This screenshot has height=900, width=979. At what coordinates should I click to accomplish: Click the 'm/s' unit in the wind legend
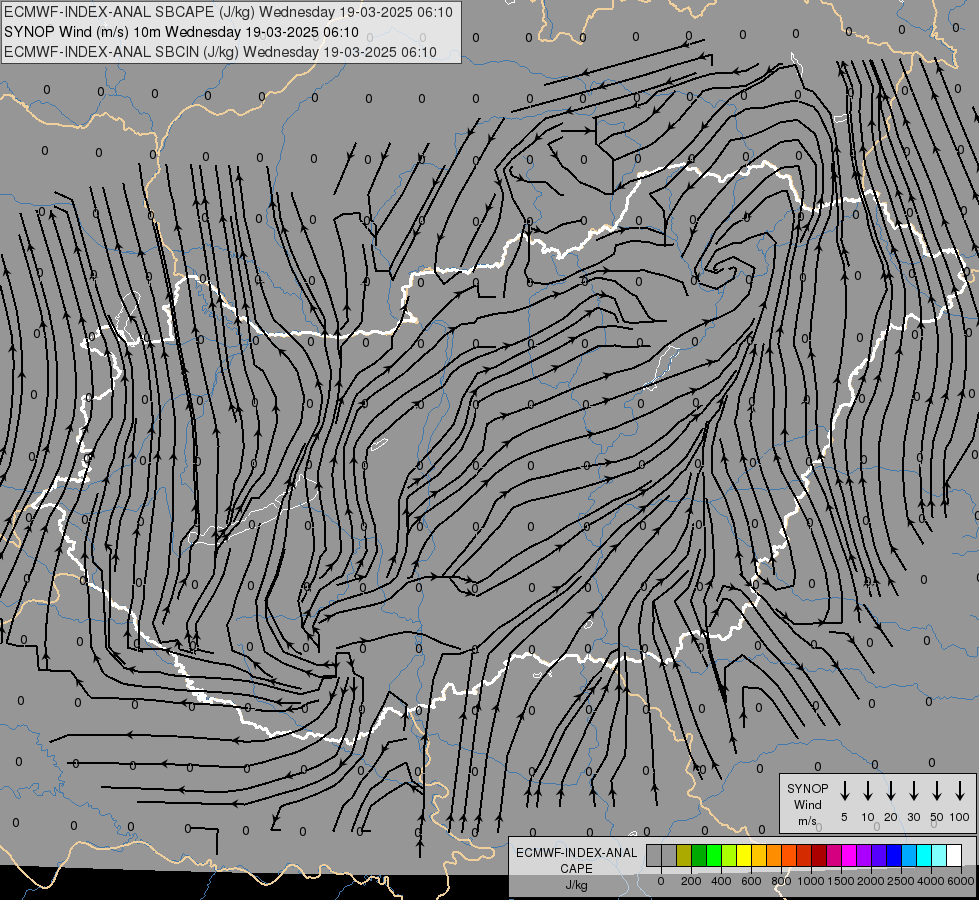click(x=807, y=821)
